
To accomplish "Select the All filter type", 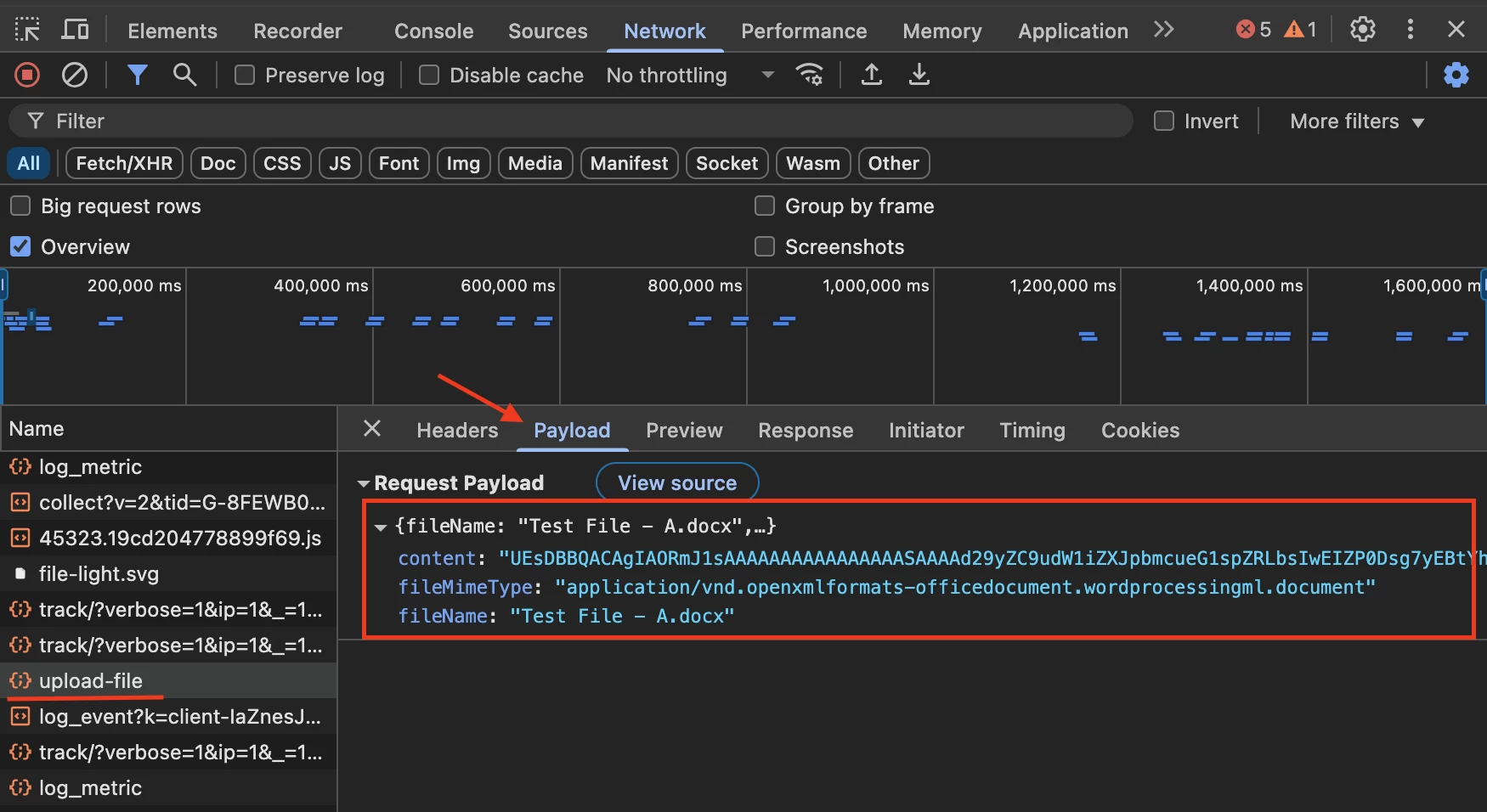I will pyautogui.click(x=28, y=163).
